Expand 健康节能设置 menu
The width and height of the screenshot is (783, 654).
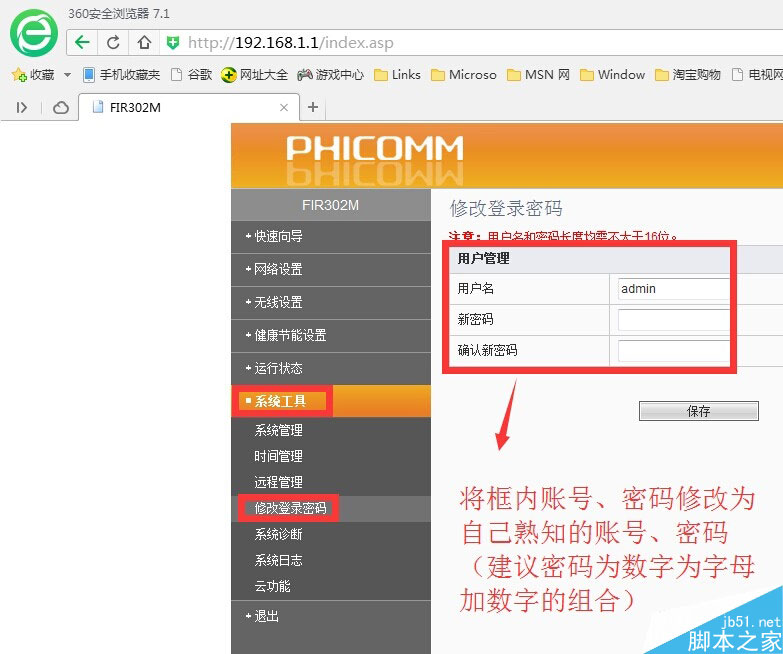[331, 335]
